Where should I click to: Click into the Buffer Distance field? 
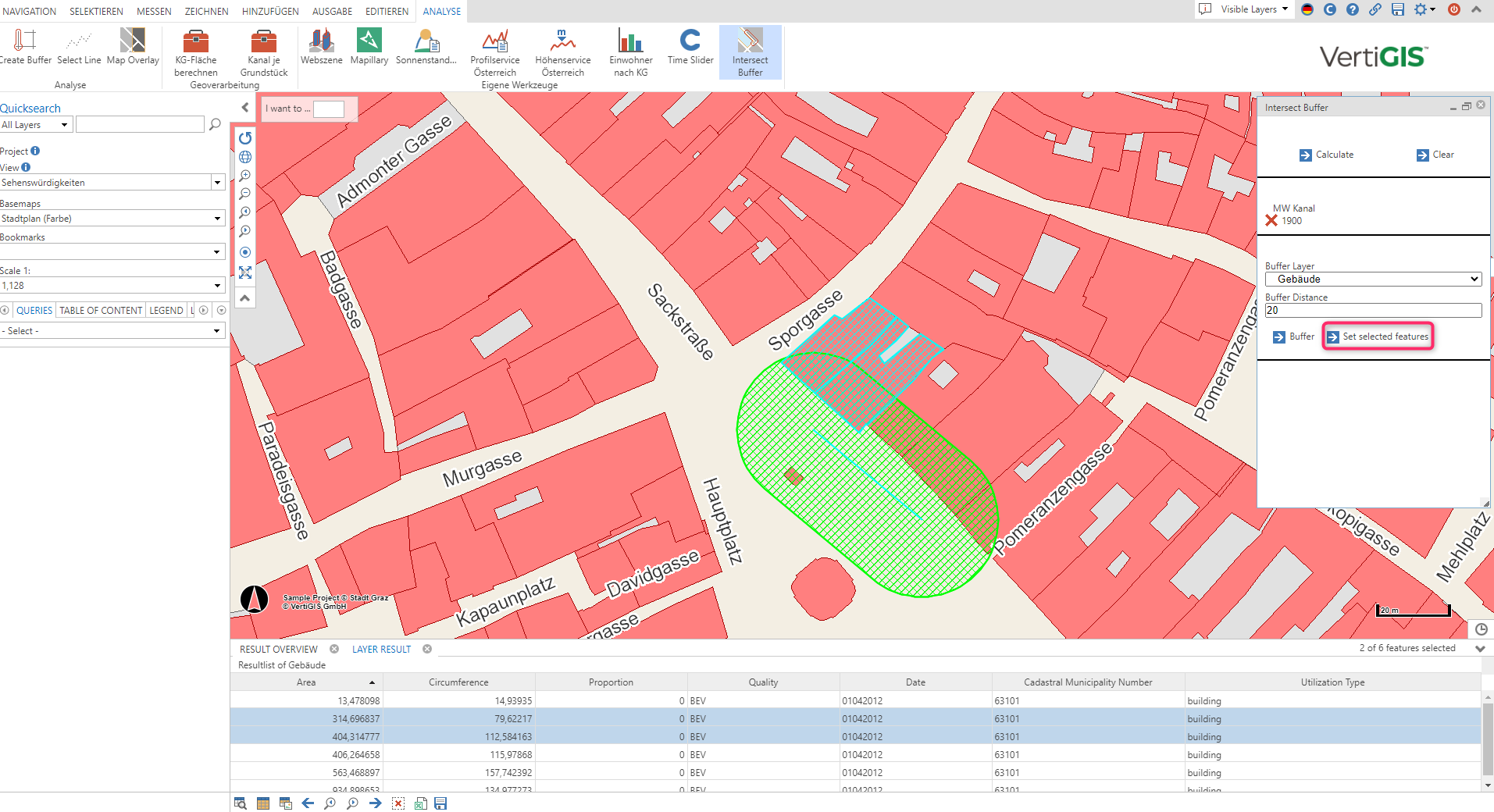1373,311
